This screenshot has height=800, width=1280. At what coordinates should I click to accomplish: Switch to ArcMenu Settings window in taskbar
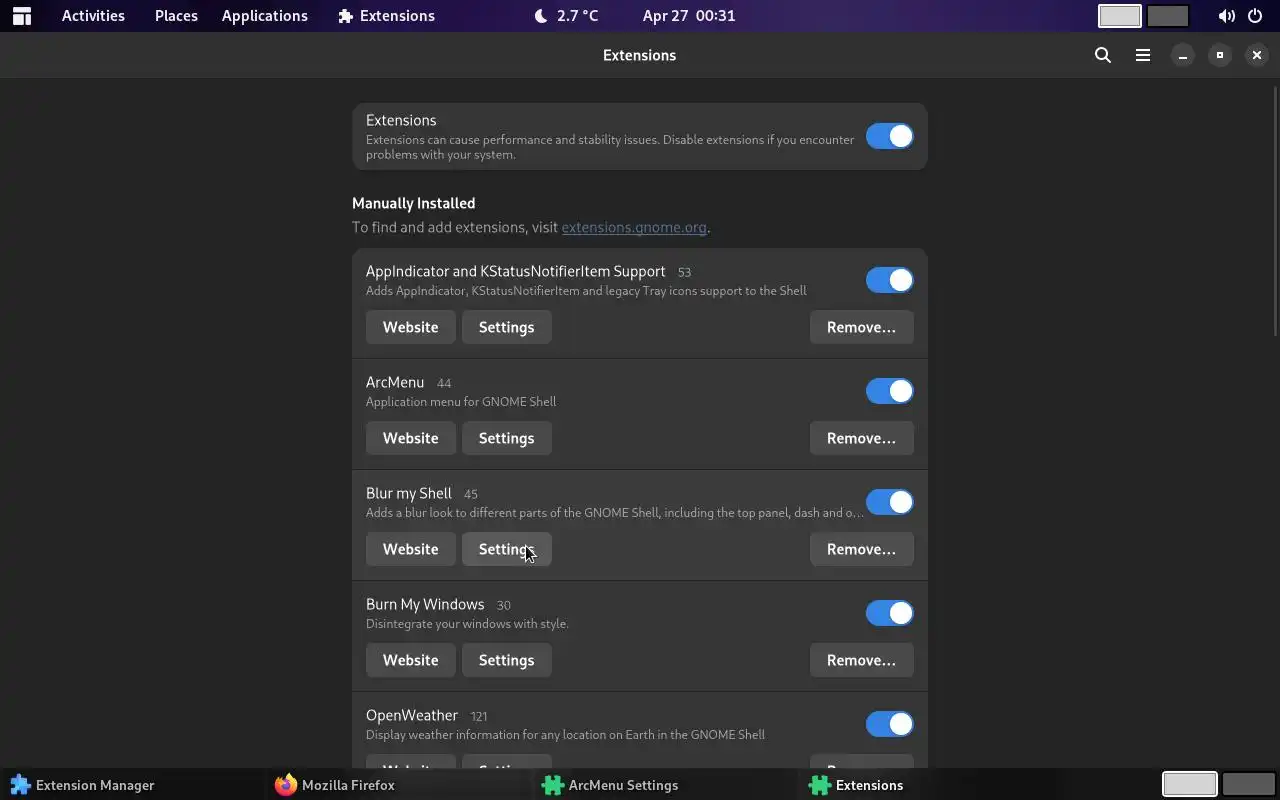610,785
